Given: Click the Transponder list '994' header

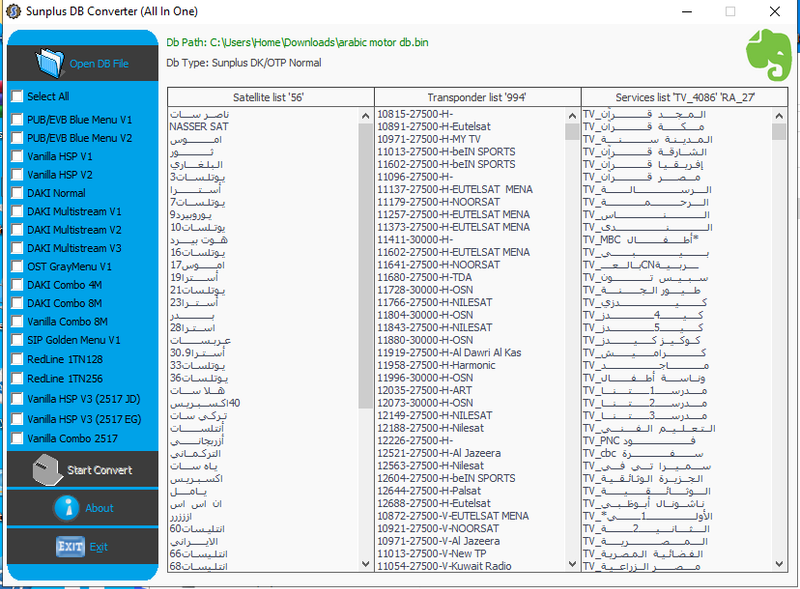Looking at the screenshot, I should (x=478, y=97).
